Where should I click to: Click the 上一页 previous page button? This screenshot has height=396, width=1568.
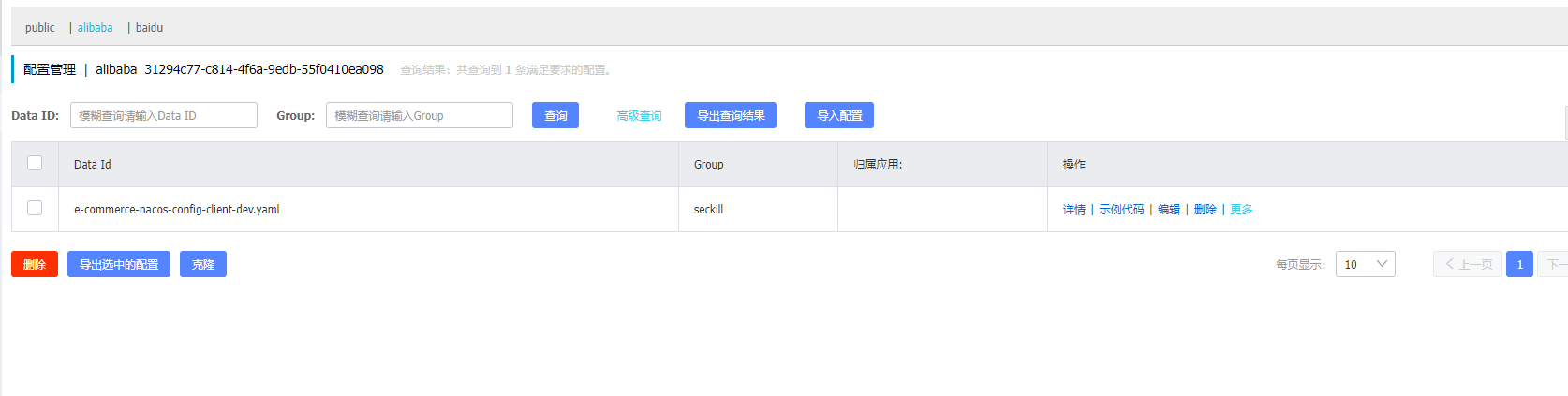[1468, 264]
